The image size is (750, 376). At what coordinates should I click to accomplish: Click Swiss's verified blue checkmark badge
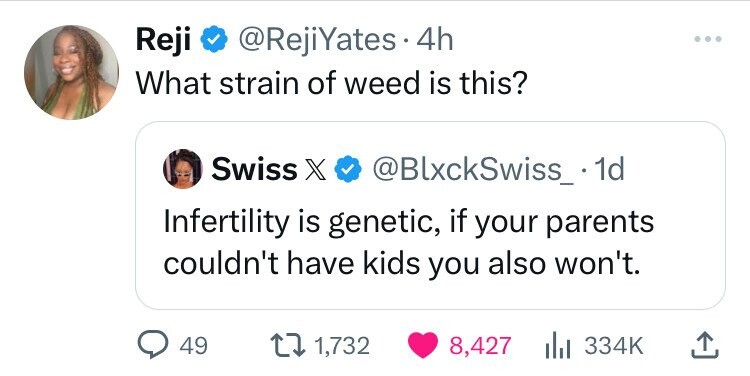click(347, 170)
